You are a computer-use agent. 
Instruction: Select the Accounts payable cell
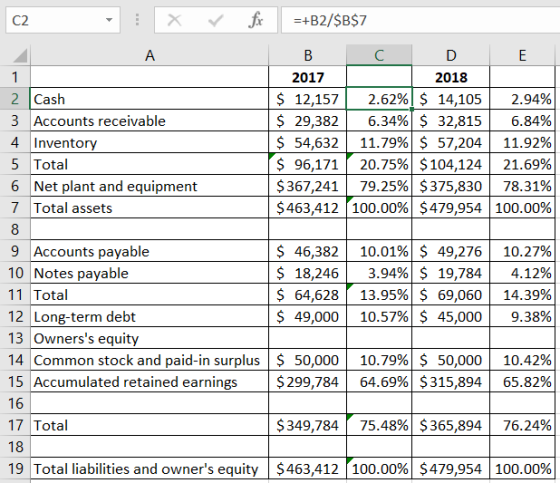coord(149,251)
